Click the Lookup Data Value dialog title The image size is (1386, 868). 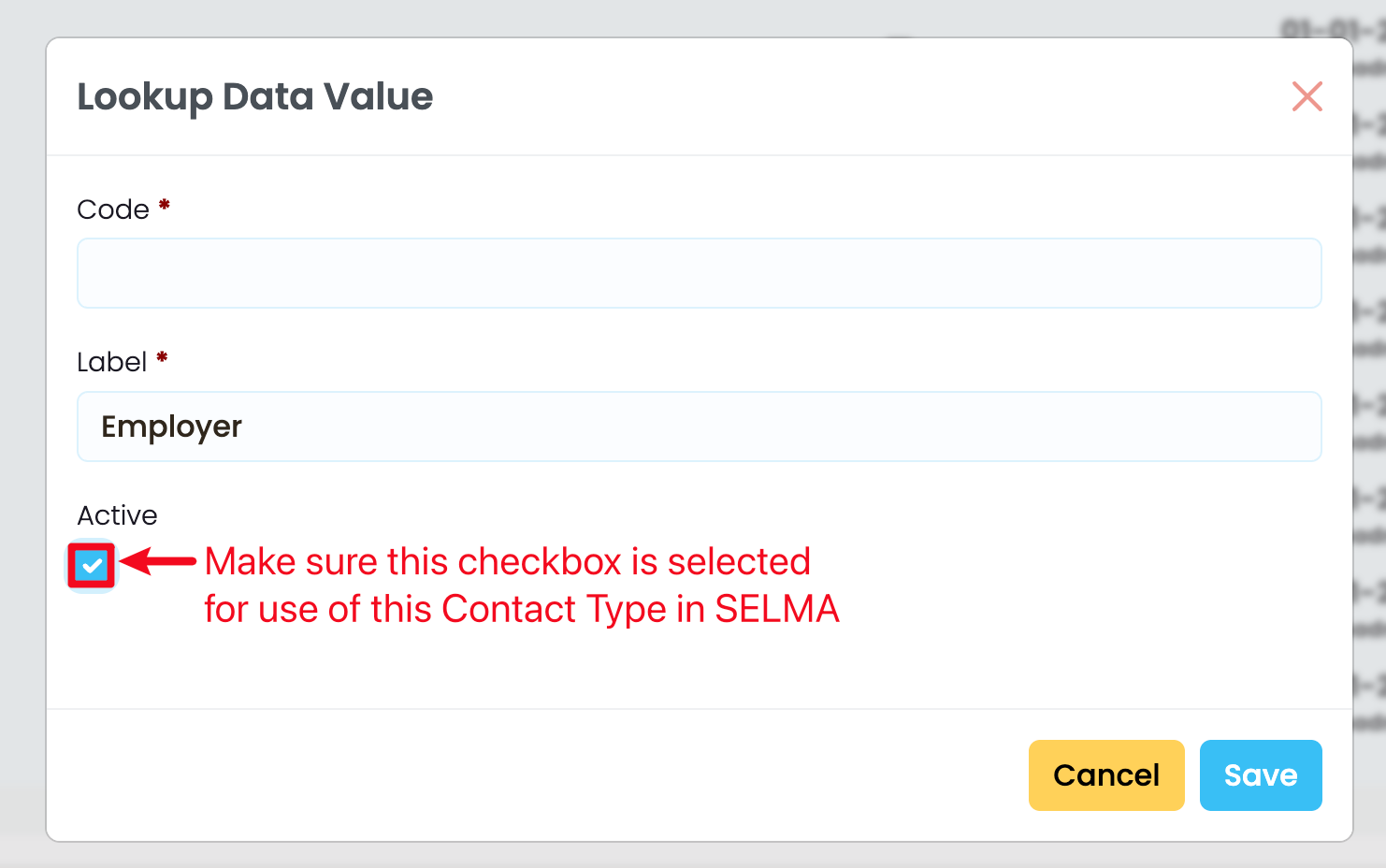(x=254, y=97)
